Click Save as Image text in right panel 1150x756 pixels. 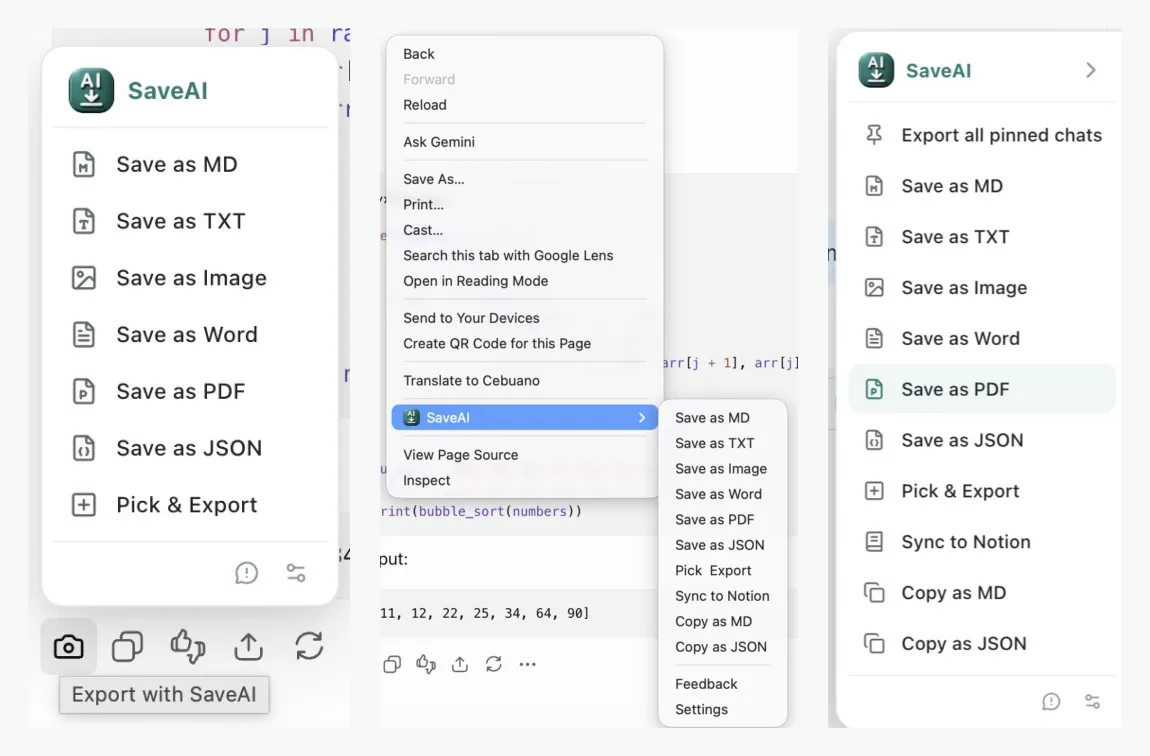pyautogui.click(x=964, y=288)
